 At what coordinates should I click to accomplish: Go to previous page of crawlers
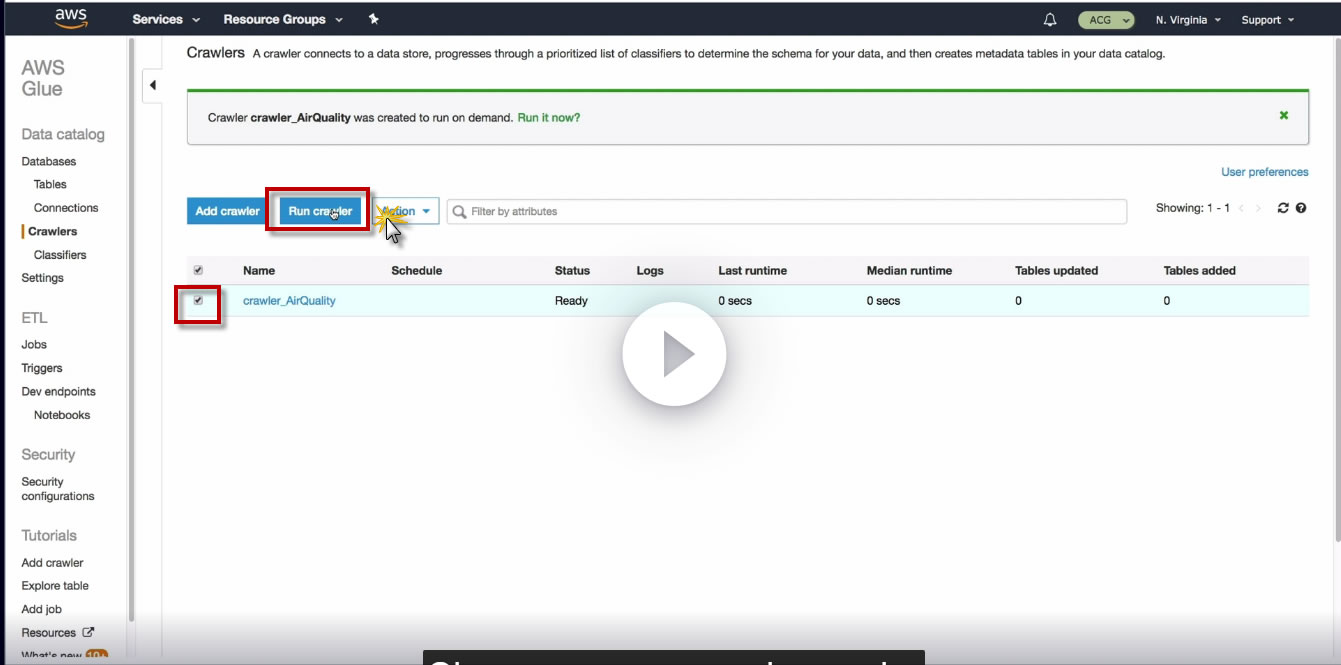point(1241,208)
